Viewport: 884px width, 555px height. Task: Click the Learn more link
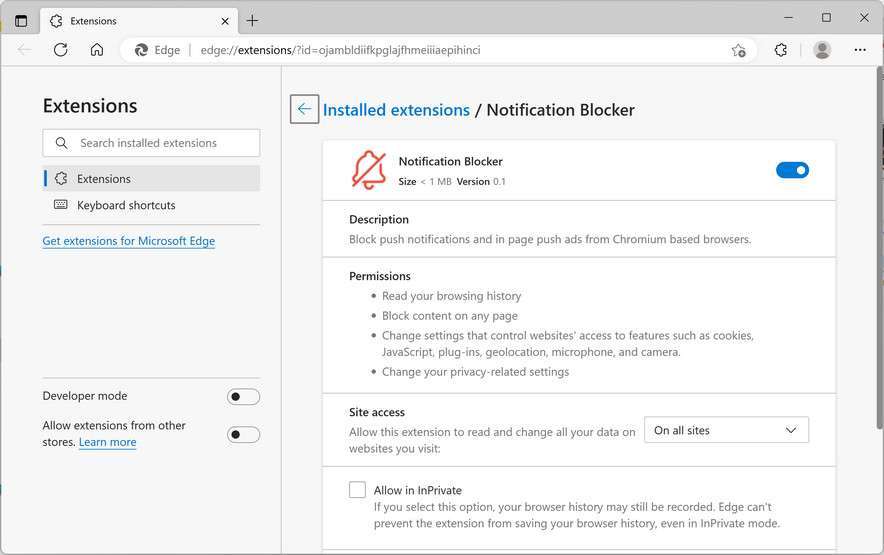click(108, 442)
